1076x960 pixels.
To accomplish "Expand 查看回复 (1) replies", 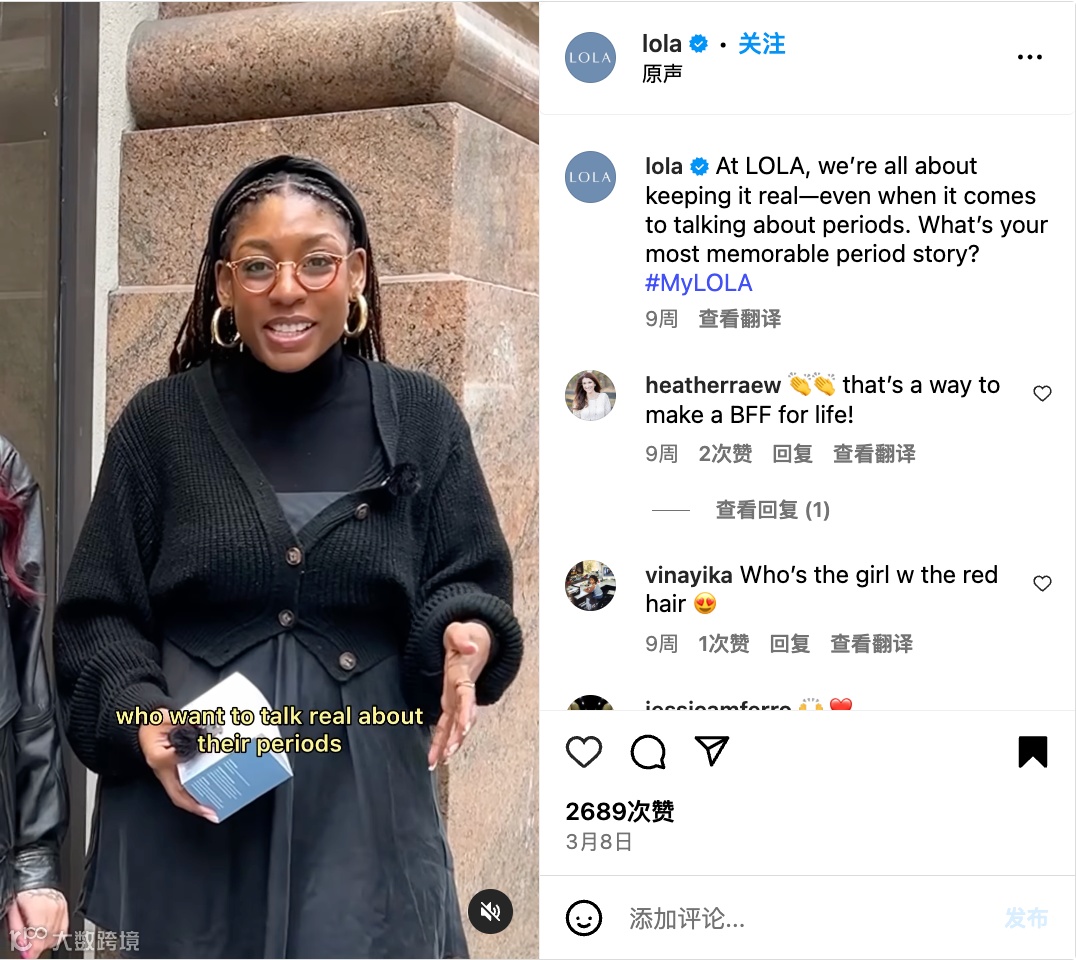I will (x=773, y=510).
